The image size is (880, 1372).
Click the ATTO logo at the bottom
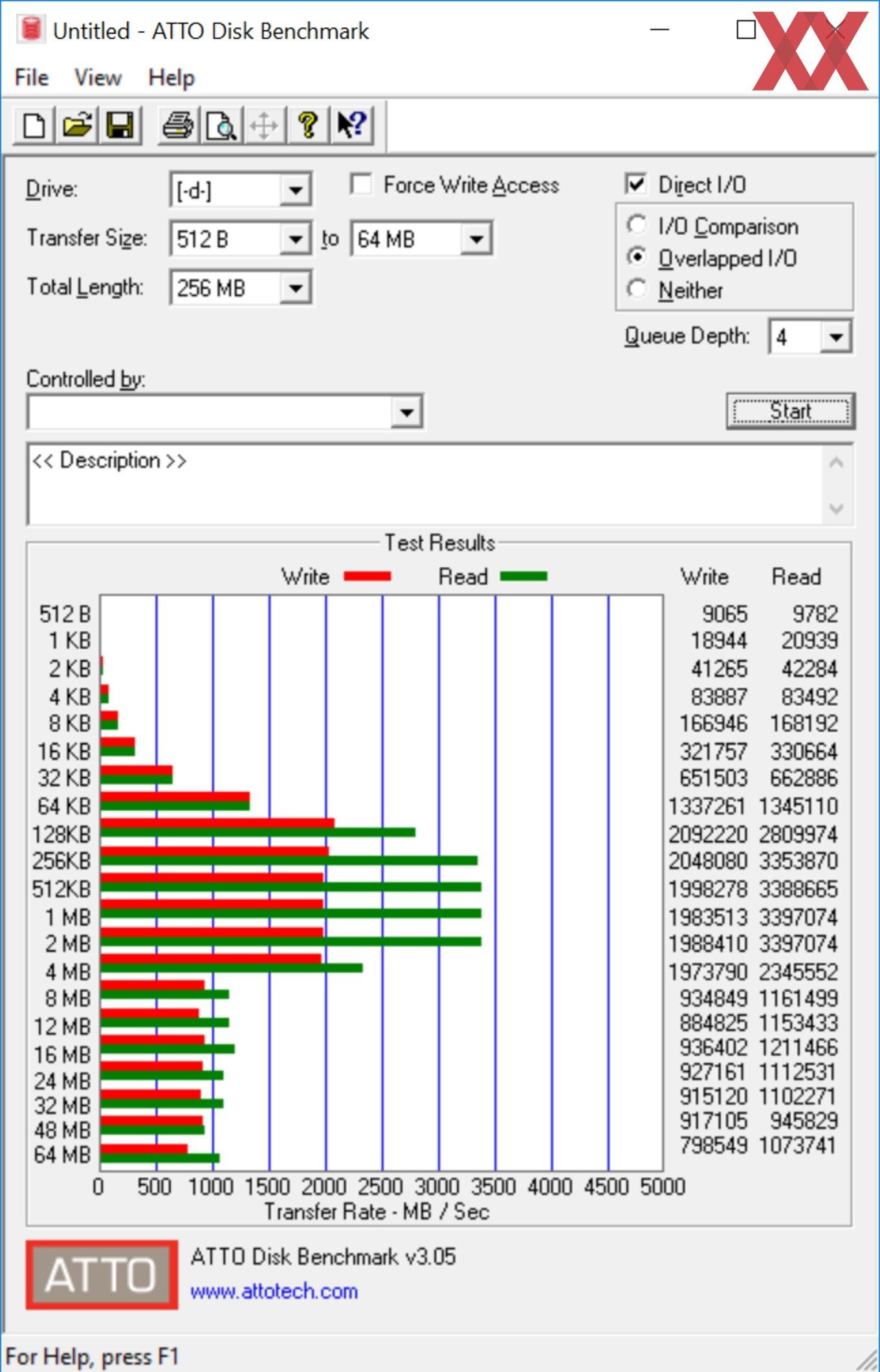click(x=102, y=1274)
